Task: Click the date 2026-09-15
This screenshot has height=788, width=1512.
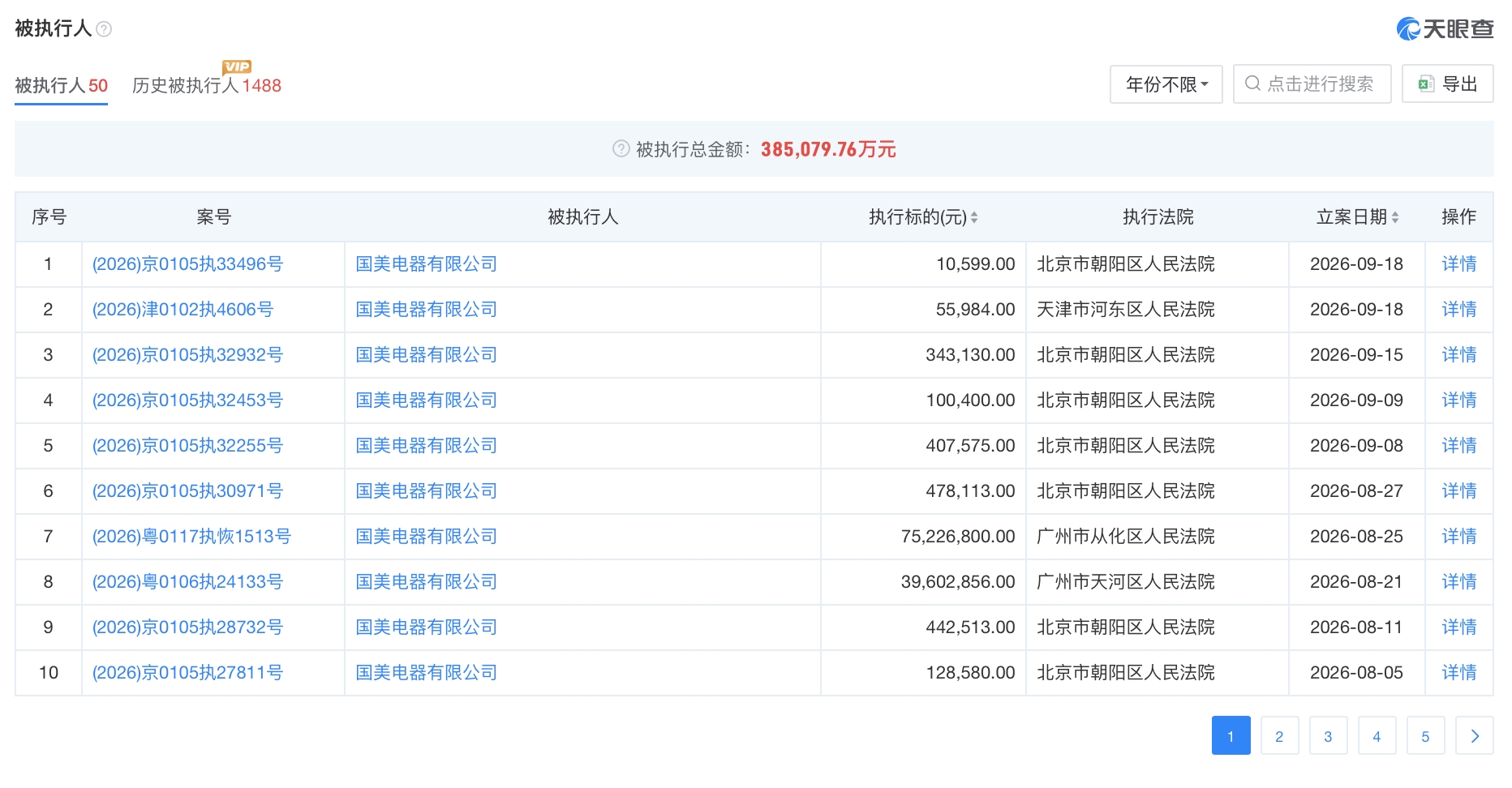Action: [1356, 355]
